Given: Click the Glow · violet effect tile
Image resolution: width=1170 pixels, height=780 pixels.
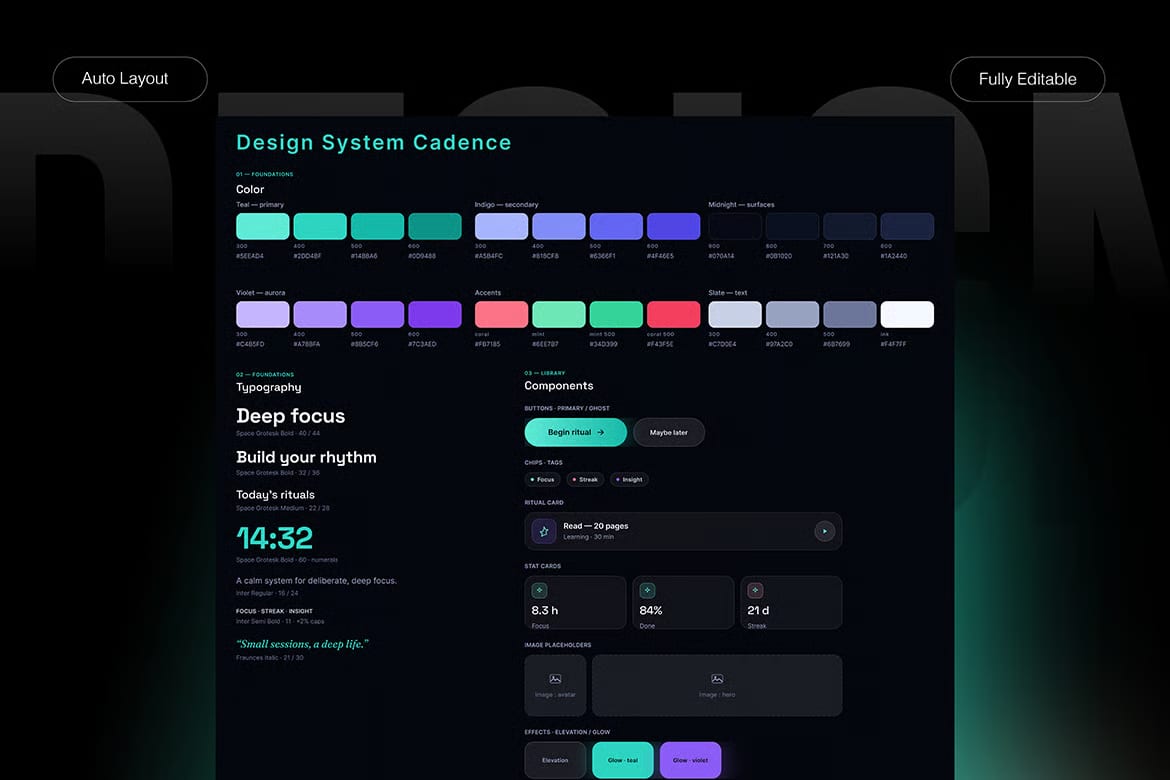Looking at the screenshot, I should click(690, 760).
